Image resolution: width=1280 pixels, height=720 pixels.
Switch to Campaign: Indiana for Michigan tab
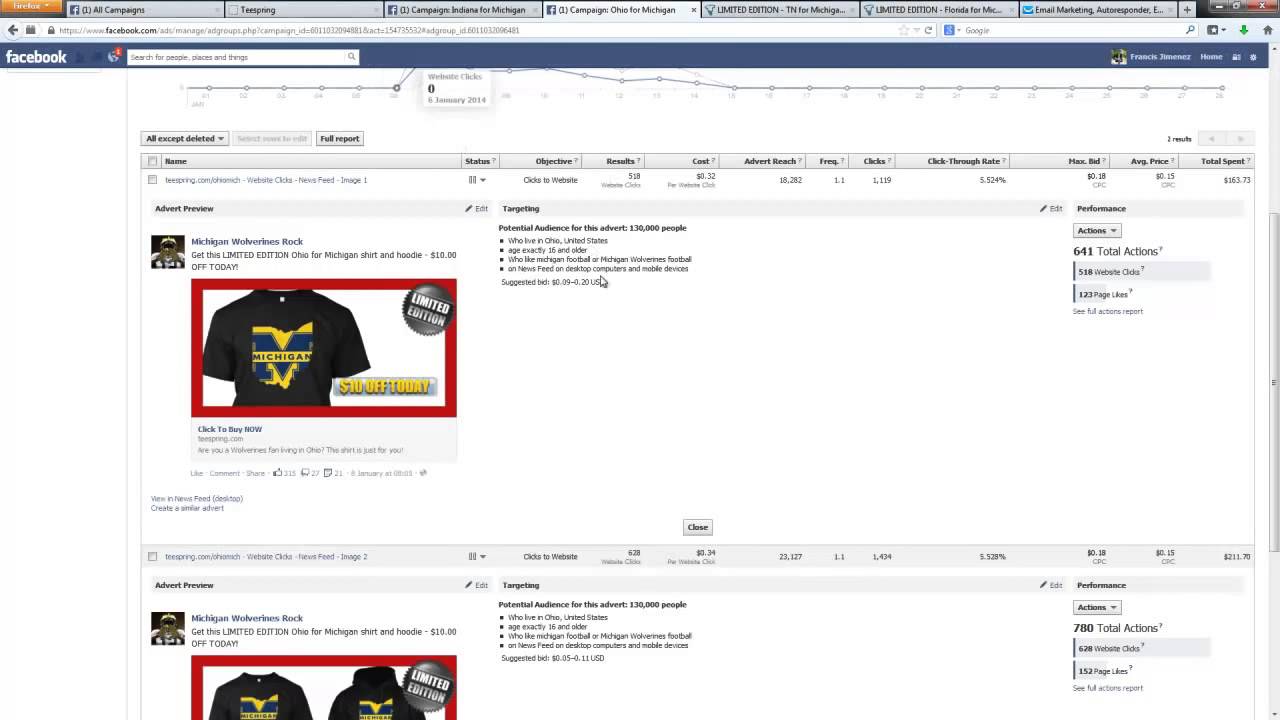(x=462, y=10)
